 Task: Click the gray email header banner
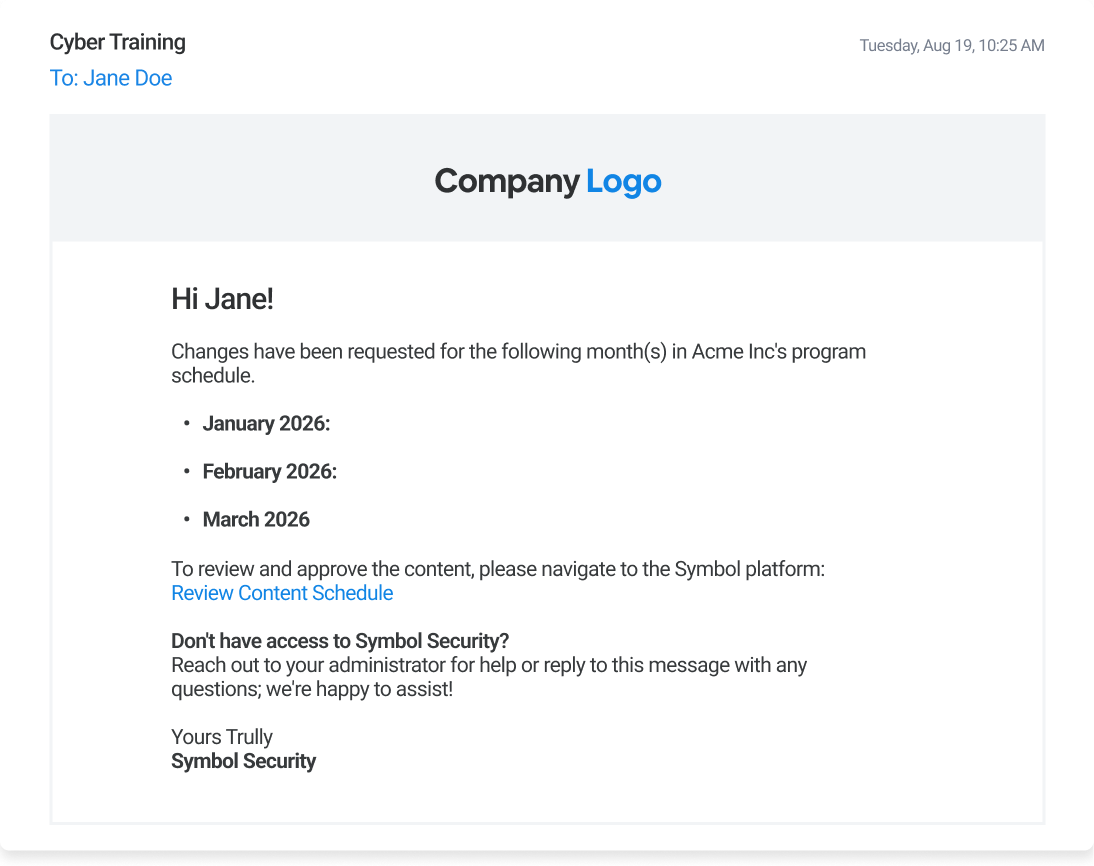[x=548, y=178]
